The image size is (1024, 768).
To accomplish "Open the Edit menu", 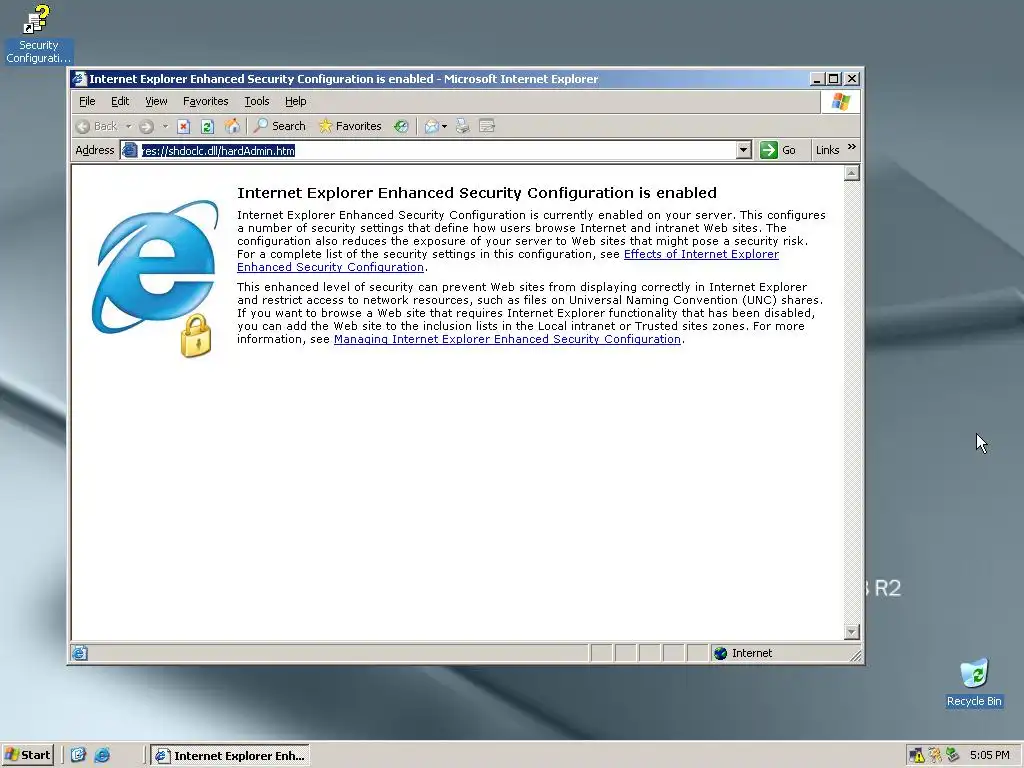I will coord(120,101).
